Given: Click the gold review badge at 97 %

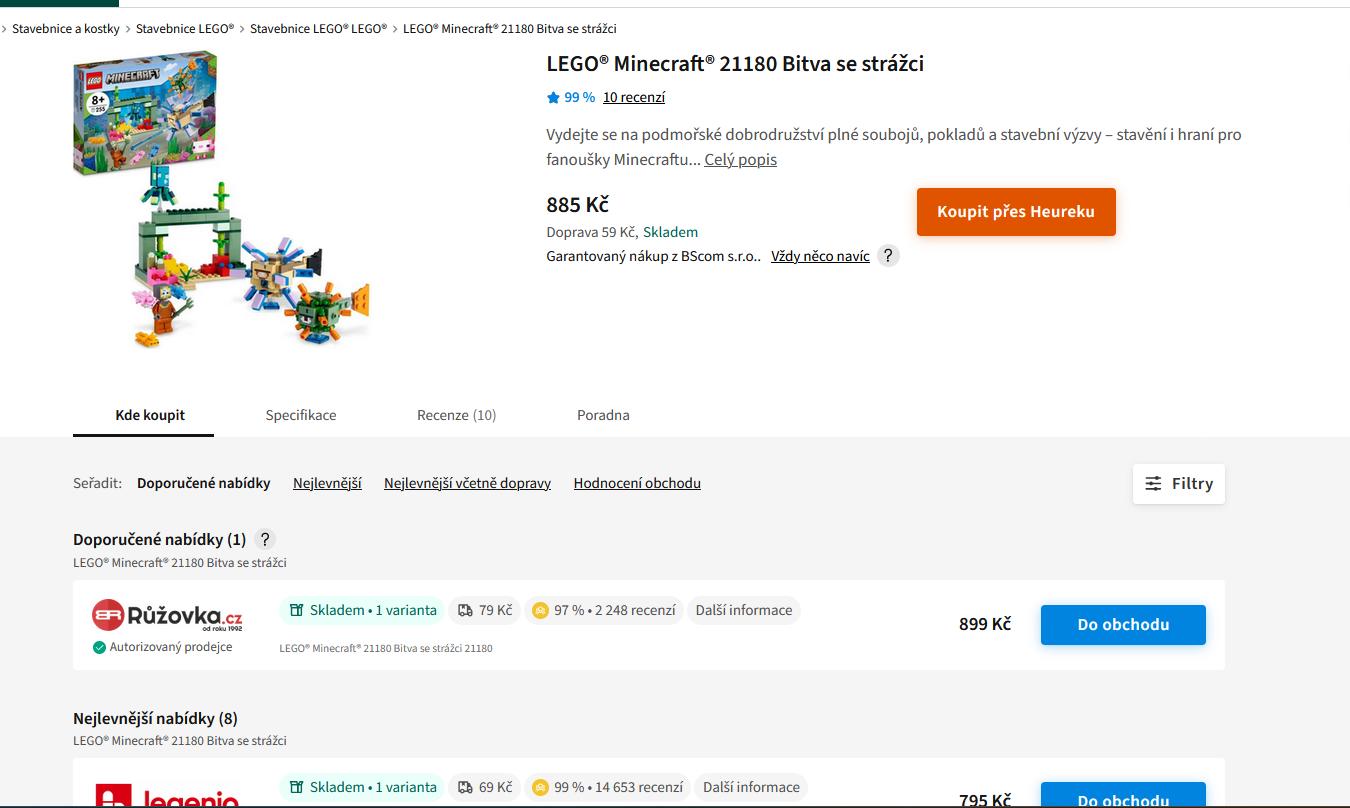Looking at the screenshot, I should (x=540, y=611).
